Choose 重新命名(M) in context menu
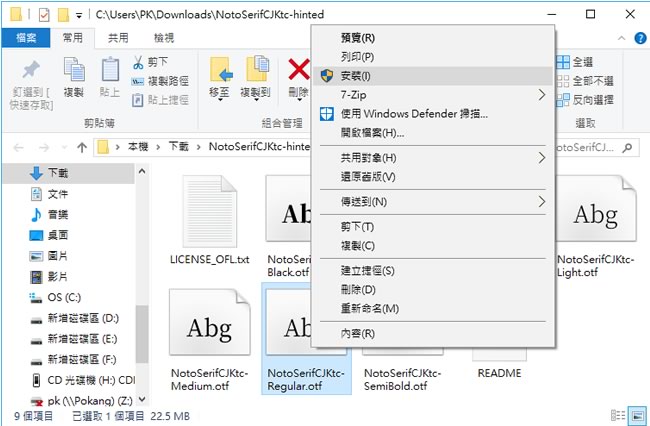 (433, 309)
